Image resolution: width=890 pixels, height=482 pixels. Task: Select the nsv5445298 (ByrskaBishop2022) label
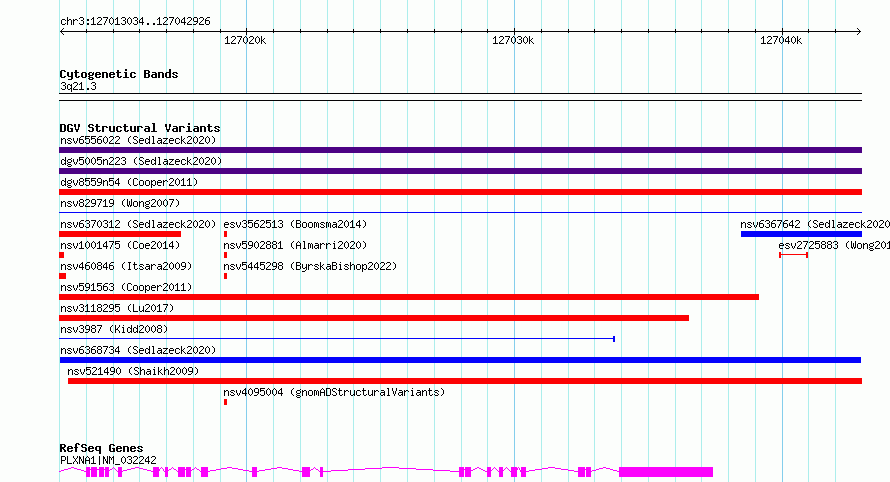(310, 266)
